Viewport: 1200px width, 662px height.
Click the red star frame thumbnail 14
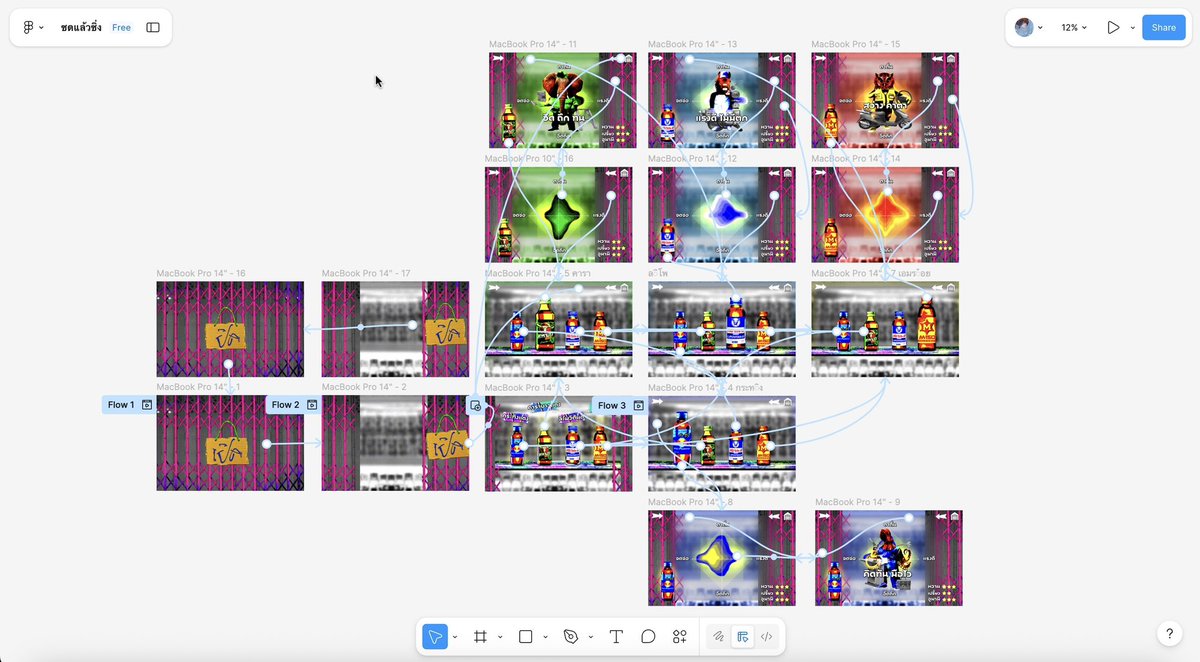pyautogui.click(x=885, y=214)
